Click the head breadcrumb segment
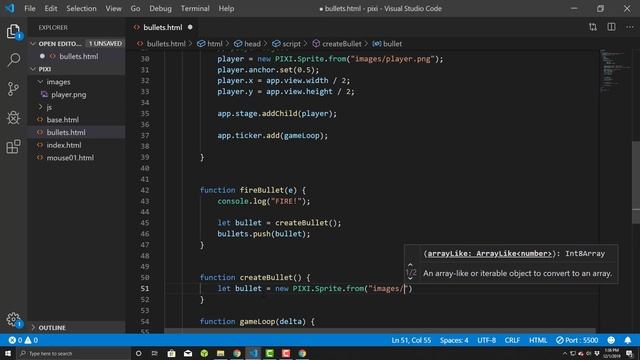The height and width of the screenshot is (360, 640). tap(247, 44)
